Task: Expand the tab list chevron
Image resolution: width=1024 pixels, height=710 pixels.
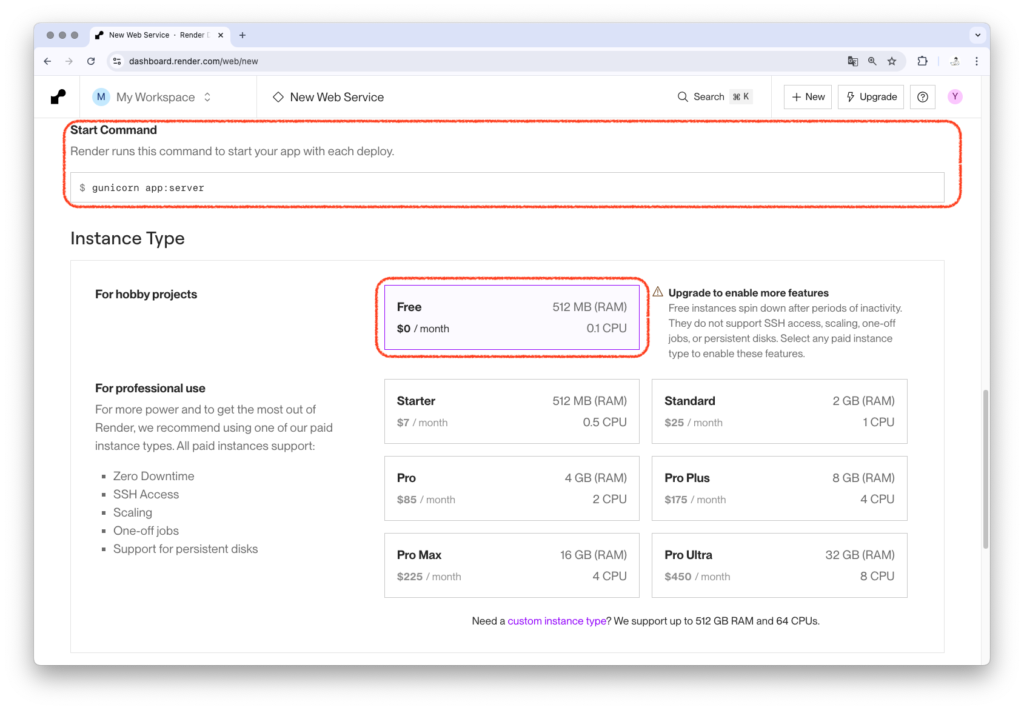Action: pyautogui.click(x=977, y=35)
